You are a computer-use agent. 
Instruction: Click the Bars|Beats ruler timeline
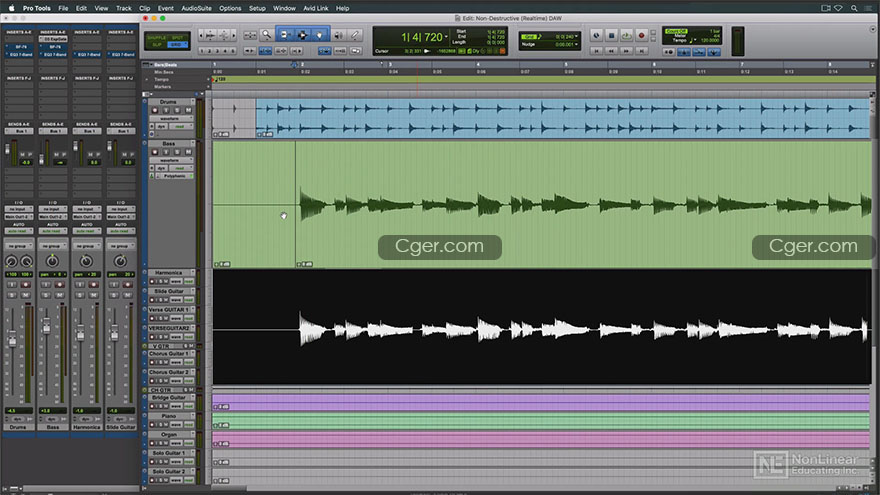[542, 65]
